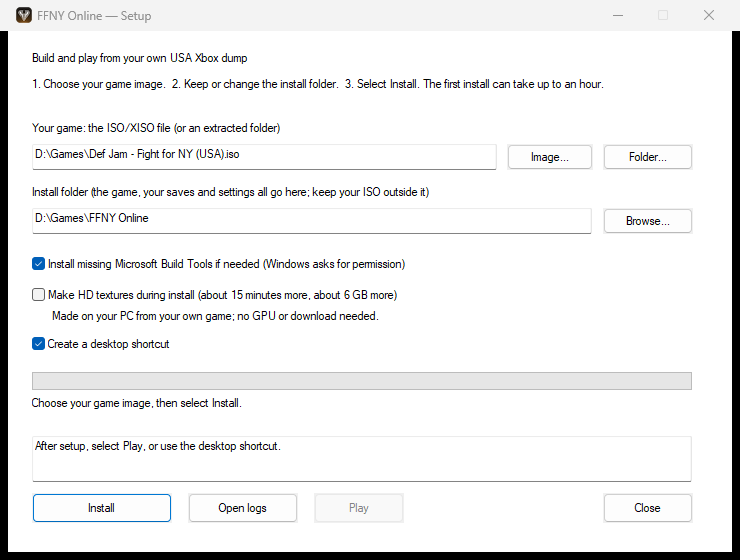Screen dimensions: 740x560
Task: Minimize the Setup window
Action: point(618,16)
